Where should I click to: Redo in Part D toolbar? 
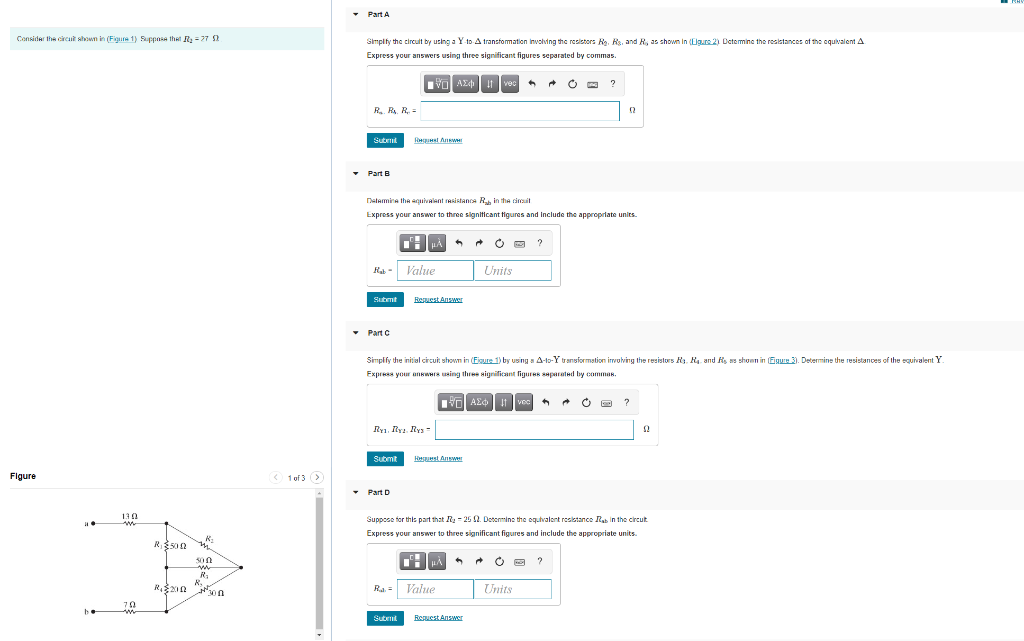[479, 561]
